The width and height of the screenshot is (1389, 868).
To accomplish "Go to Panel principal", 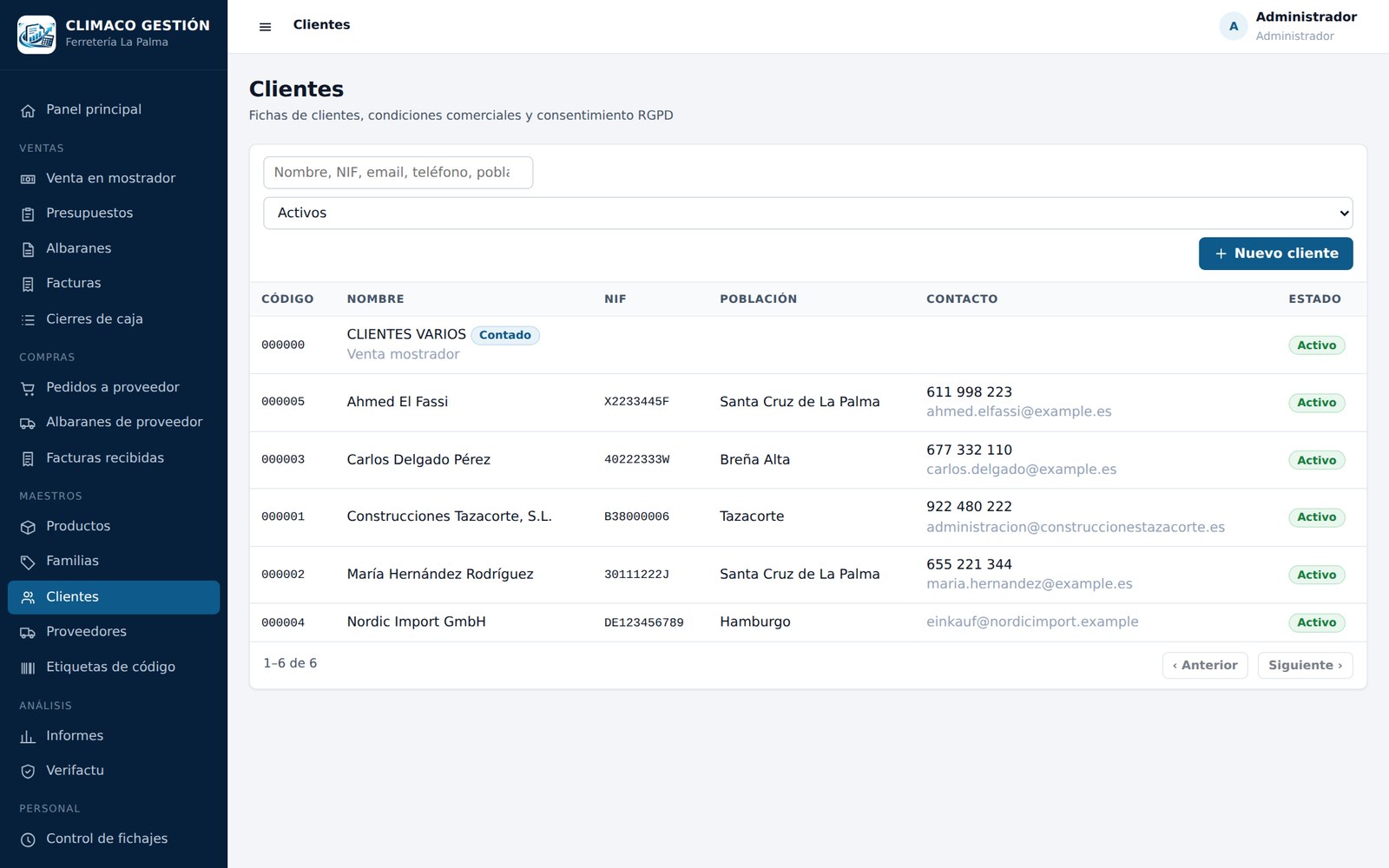I will click(x=114, y=109).
